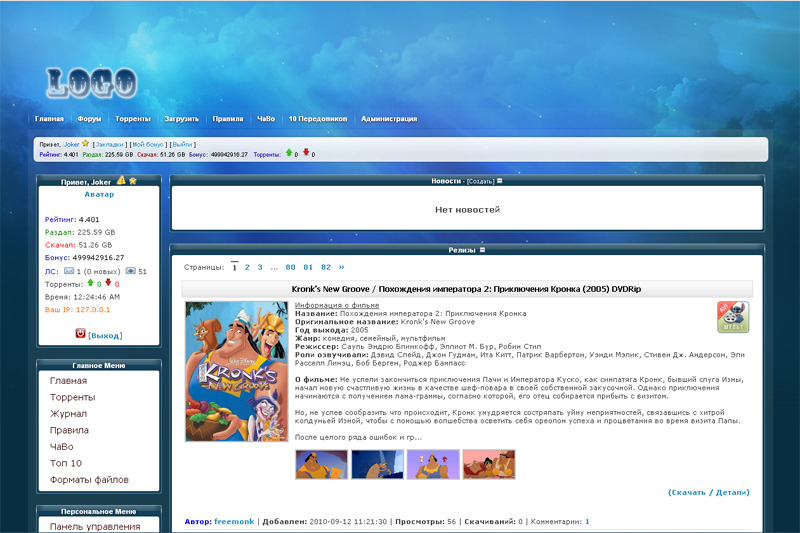Open Главная in the top navigation
Image resolution: width=800 pixels, height=533 pixels.
pos(49,119)
